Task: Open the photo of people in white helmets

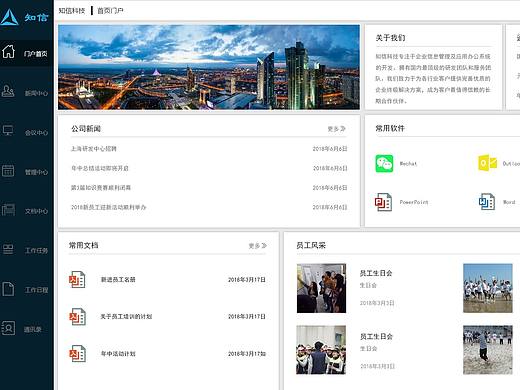Action: tap(321, 350)
